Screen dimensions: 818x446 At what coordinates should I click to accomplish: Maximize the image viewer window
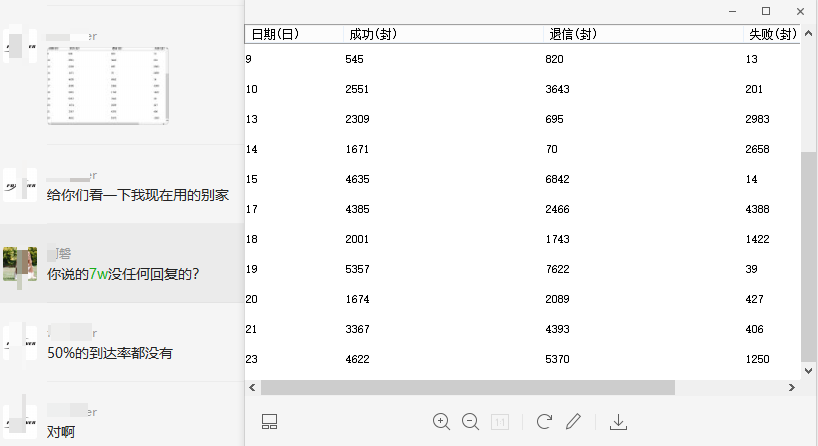[x=766, y=11]
